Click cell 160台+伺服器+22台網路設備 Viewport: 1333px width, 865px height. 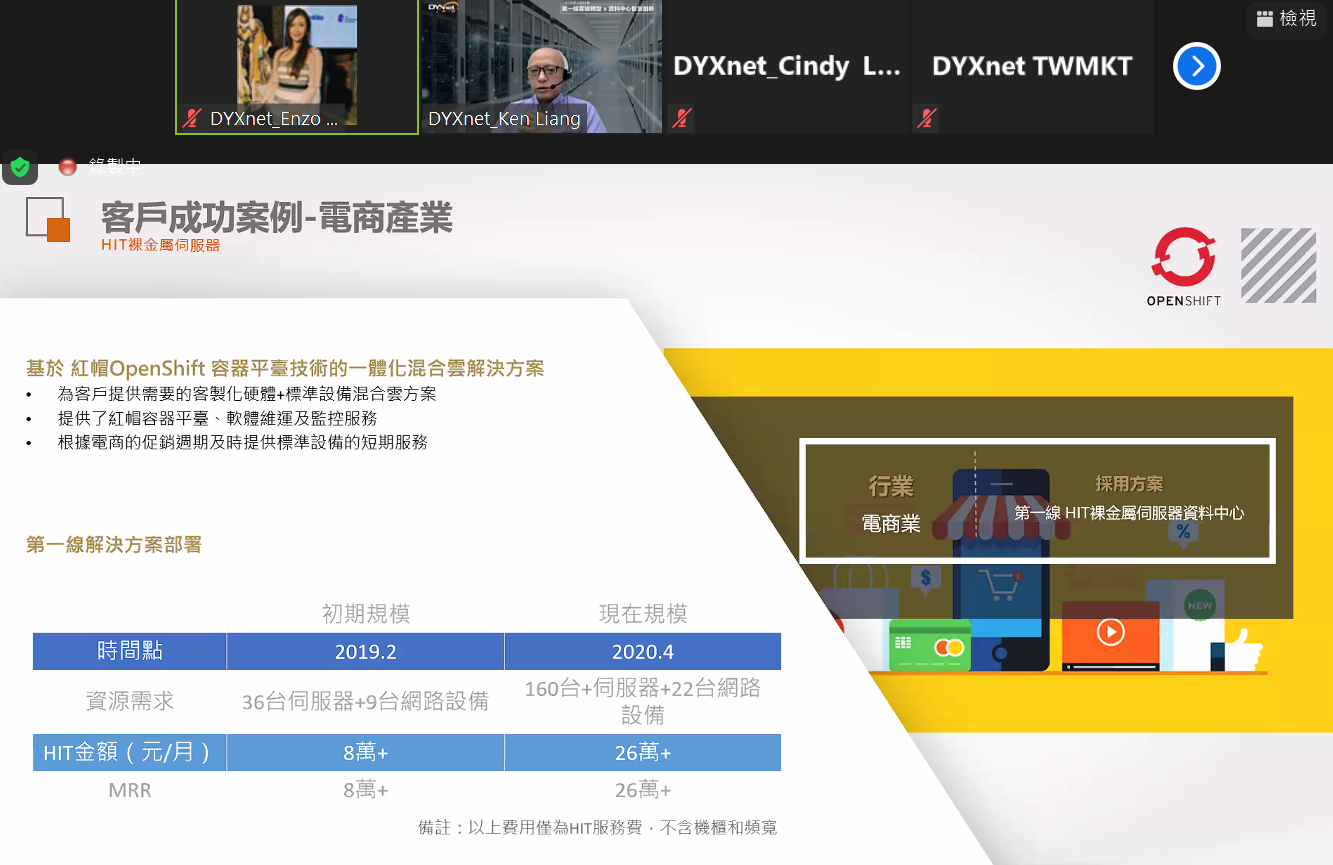point(643,701)
